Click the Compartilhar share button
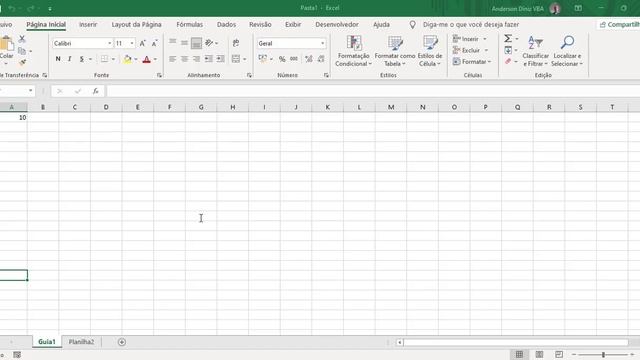Image resolution: width=640 pixels, height=360 pixels. pos(619,24)
